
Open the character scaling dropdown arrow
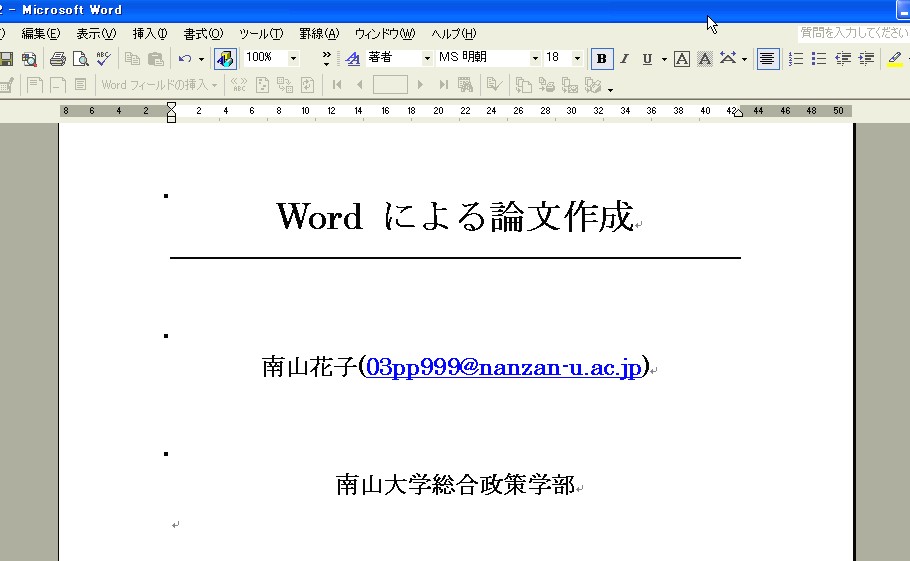[744, 59]
